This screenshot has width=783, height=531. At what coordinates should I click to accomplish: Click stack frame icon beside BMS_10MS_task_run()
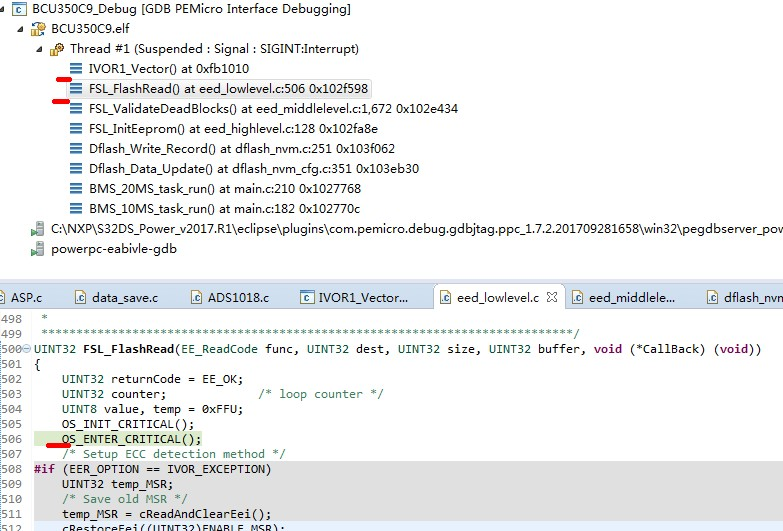[x=76, y=208]
